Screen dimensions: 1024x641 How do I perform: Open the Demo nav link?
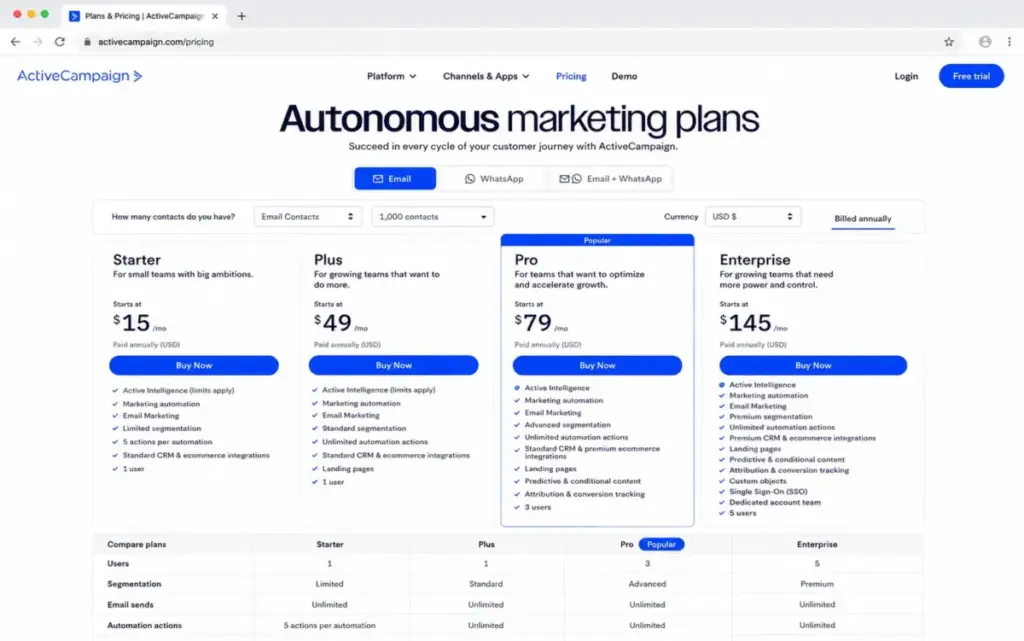coord(624,76)
